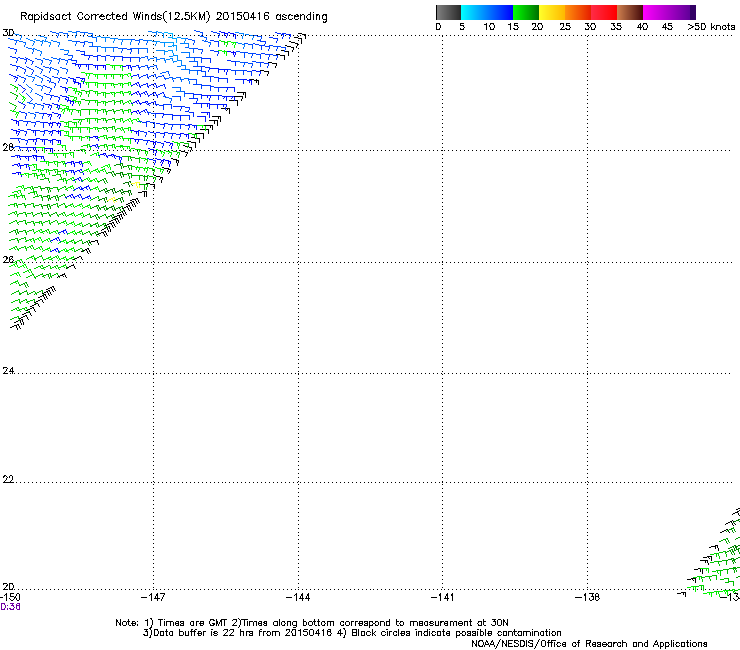Viewport: 740px width, 650px height.
Task: Click the NOAA/NESDIS credit text
Action: click(589, 644)
